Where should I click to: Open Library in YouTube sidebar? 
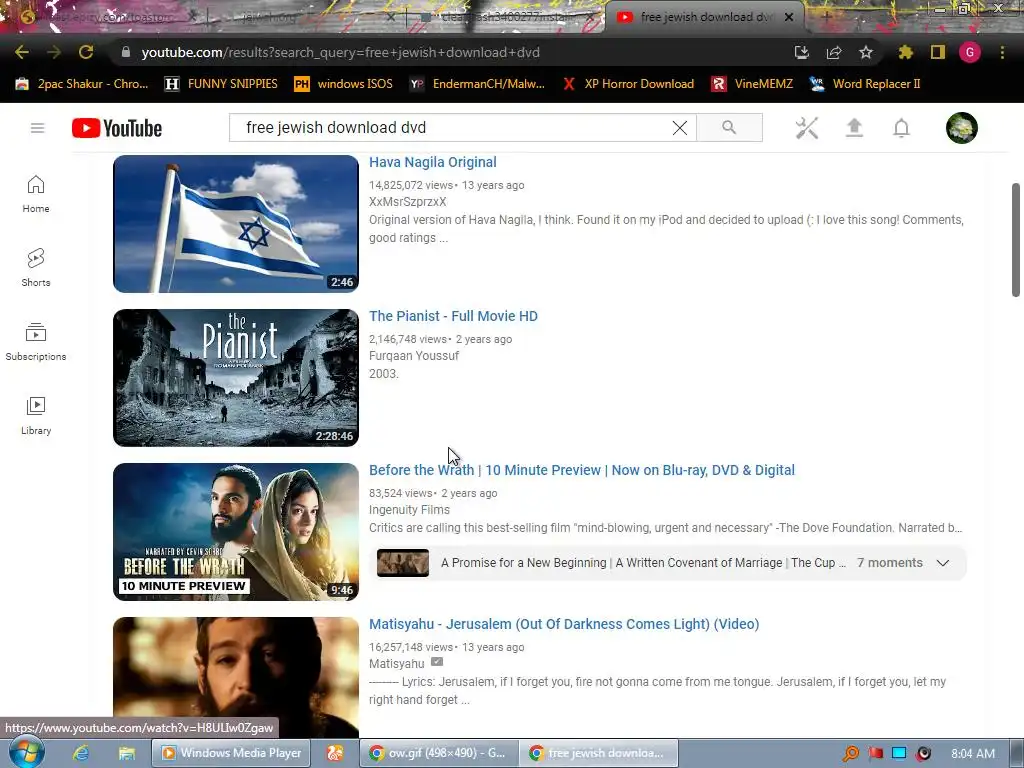coord(36,416)
